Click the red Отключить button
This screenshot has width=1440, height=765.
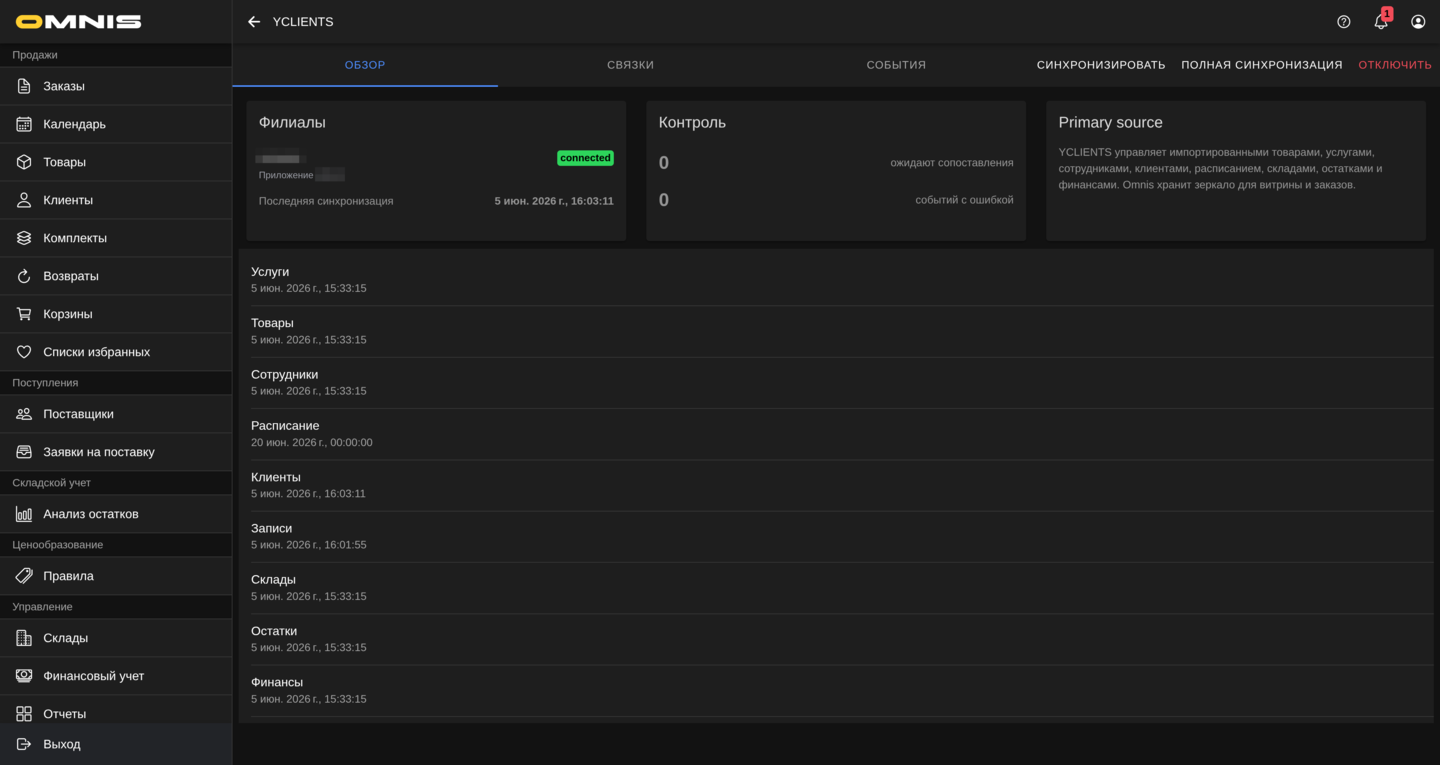pyautogui.click(x=1395, y=65)
